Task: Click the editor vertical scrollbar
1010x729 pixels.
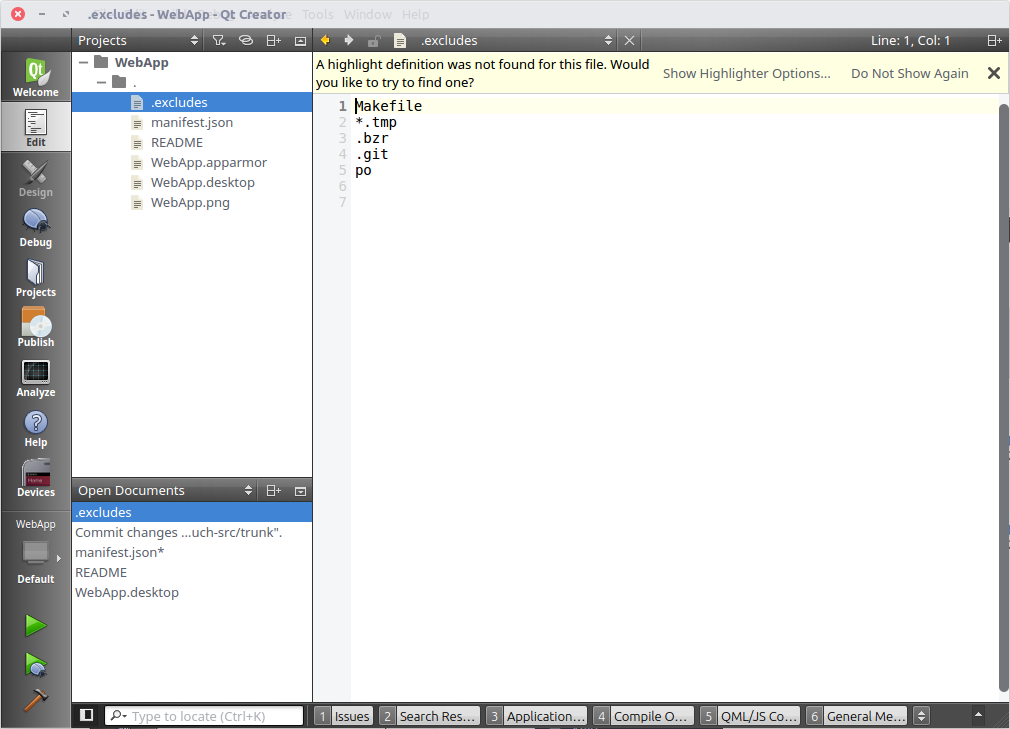Action: (1004, 397)
